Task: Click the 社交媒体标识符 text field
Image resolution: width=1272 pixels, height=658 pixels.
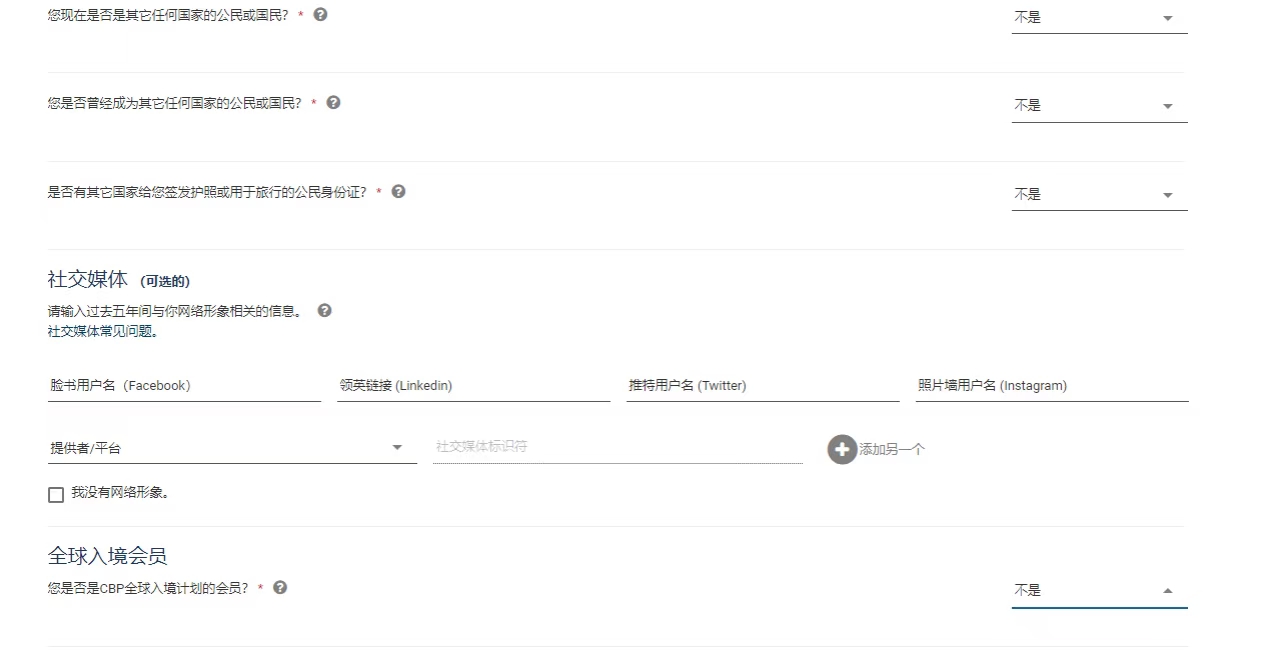Action: [617, 447]
